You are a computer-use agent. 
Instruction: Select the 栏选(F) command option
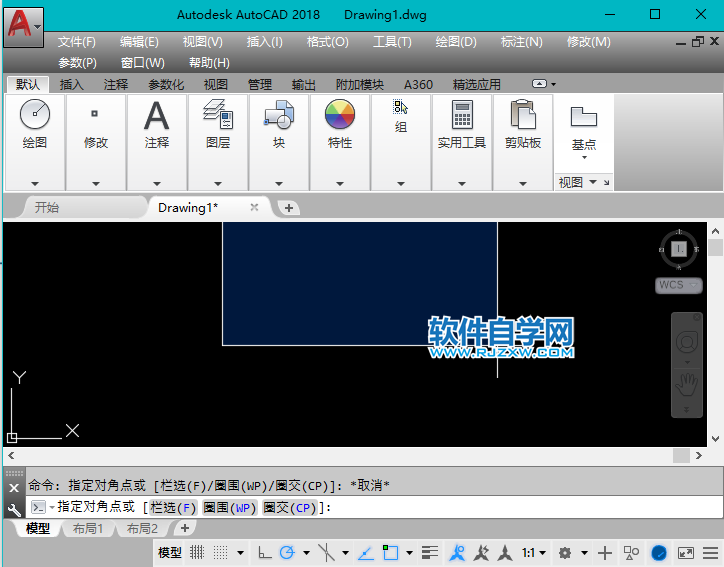click(172, 507)
